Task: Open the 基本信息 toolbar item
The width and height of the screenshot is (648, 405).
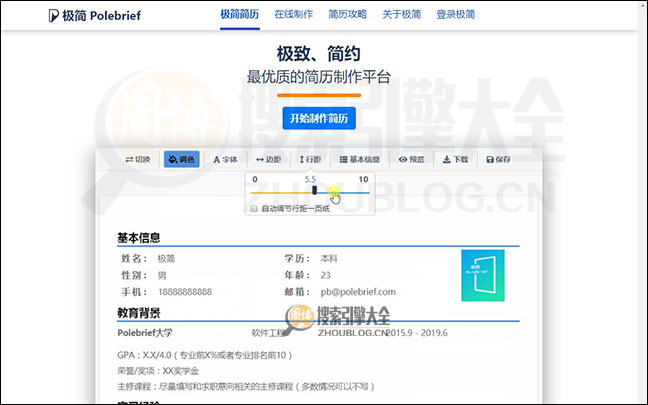Action: [360, 159]
